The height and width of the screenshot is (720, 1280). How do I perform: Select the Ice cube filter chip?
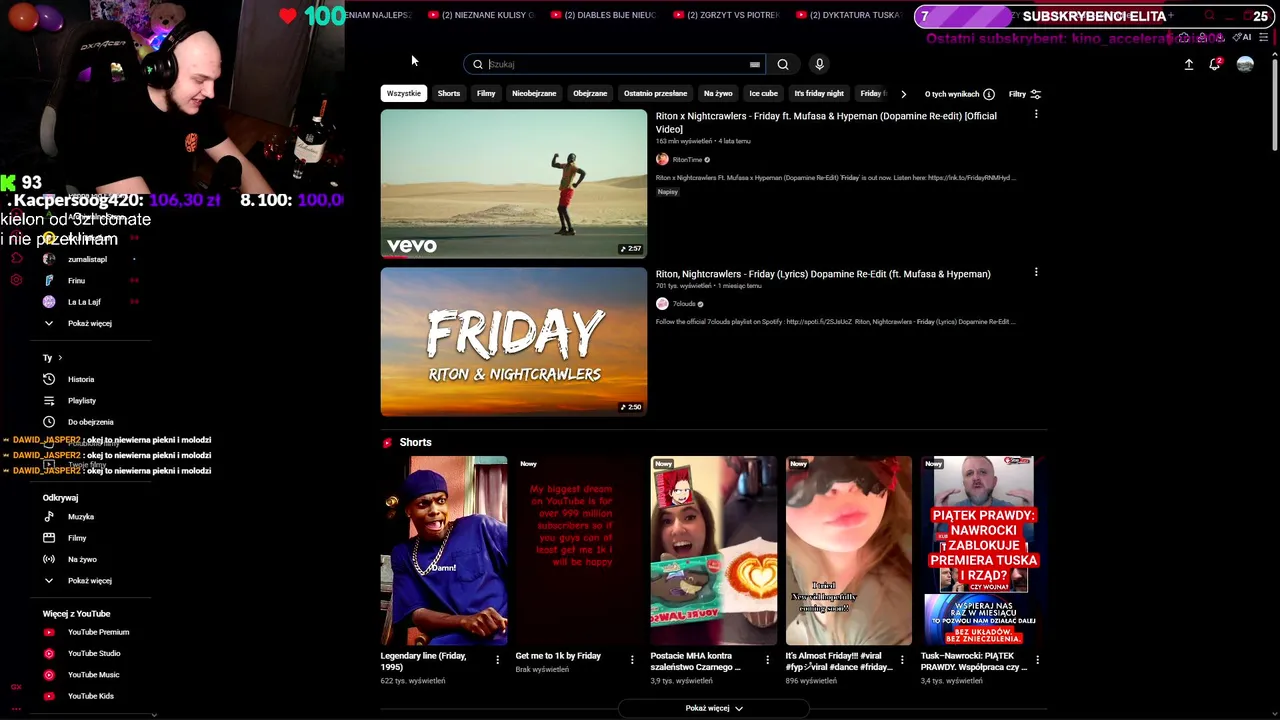pos(763,93)
